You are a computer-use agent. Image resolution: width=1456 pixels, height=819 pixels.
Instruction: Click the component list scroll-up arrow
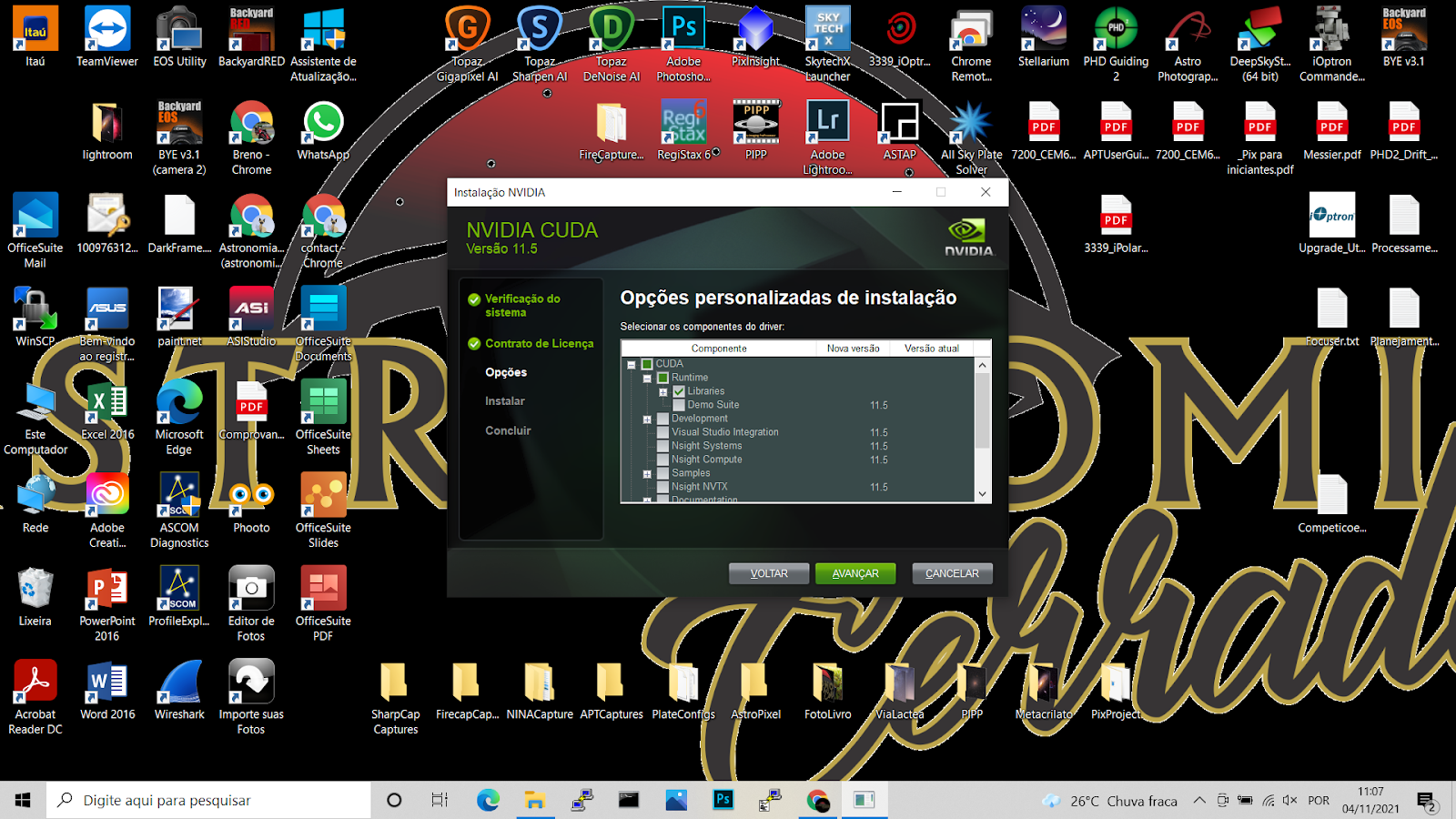coord(982,365)
